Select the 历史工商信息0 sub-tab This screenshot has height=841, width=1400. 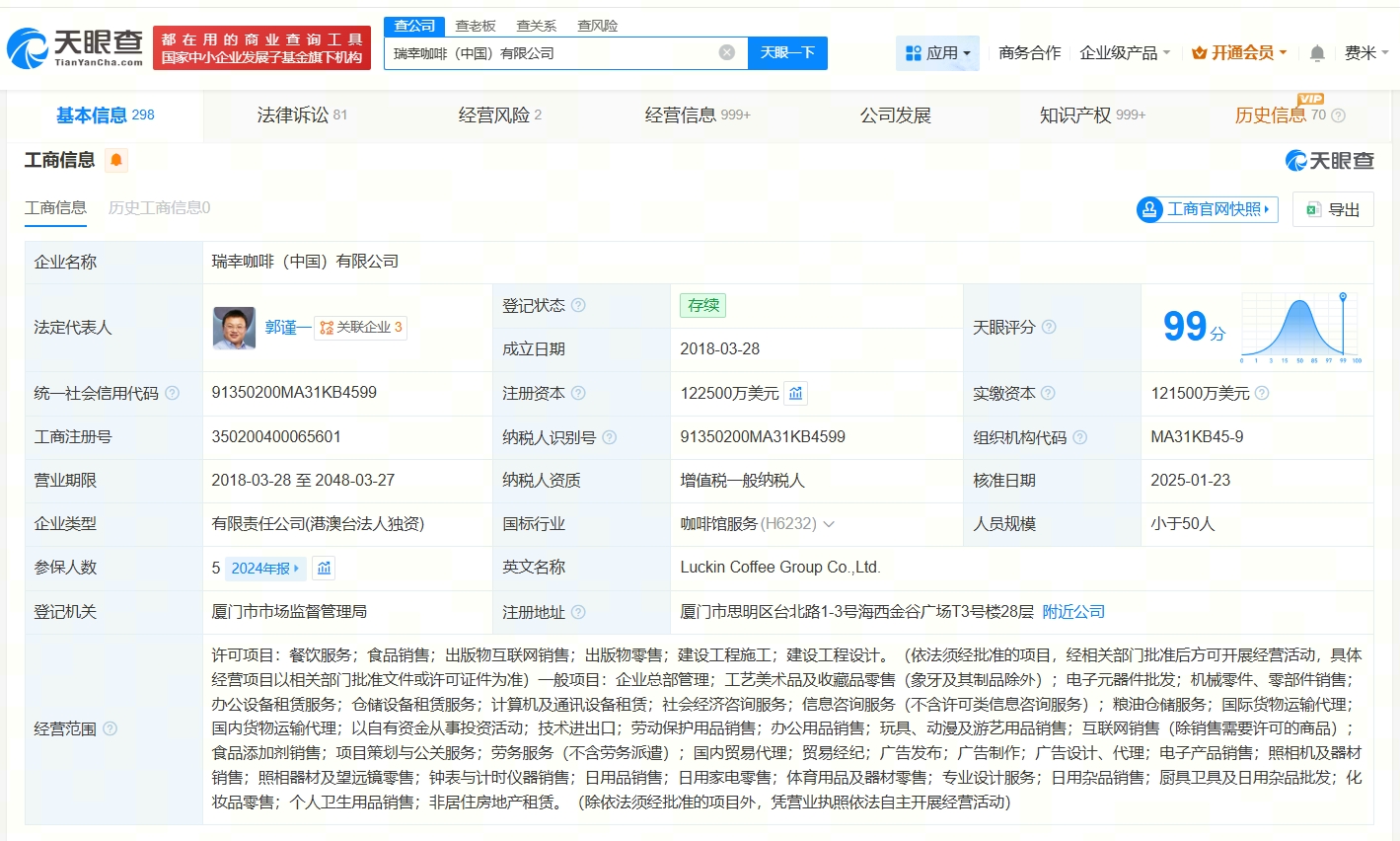[159, 208]
